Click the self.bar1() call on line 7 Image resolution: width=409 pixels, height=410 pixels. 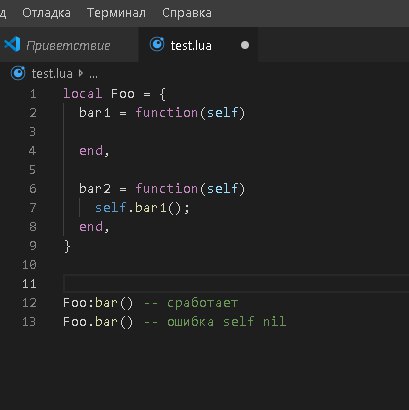[x=142, y=208]
